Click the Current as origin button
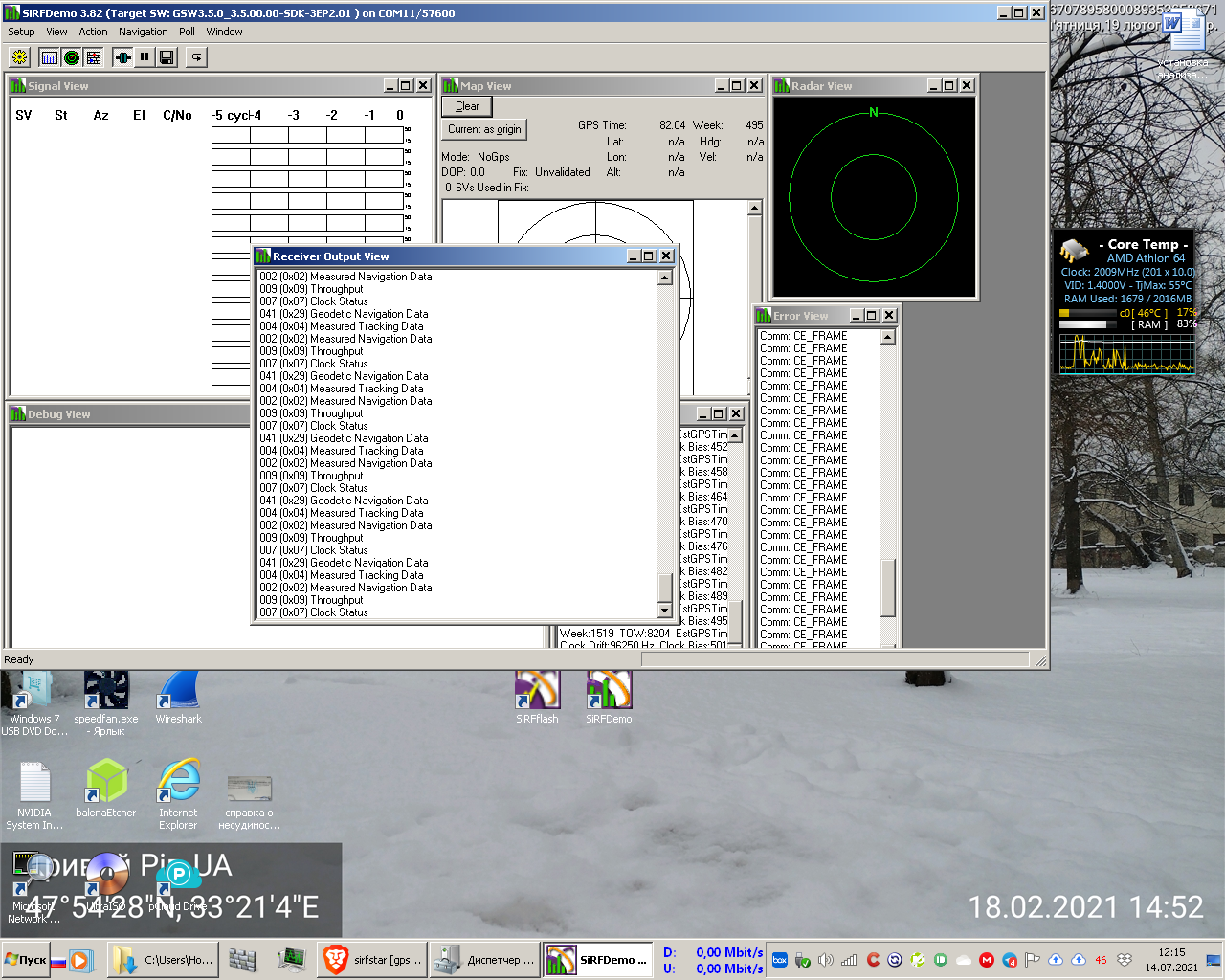 coord(484,129)
